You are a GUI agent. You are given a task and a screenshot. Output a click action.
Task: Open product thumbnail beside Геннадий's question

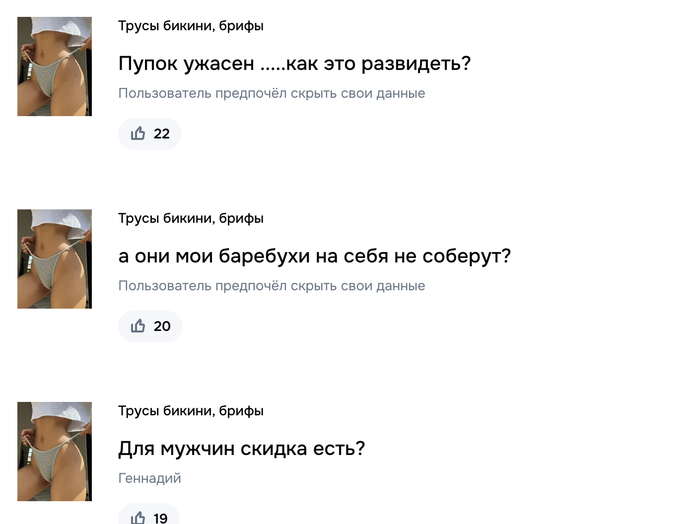click(54, 451)
